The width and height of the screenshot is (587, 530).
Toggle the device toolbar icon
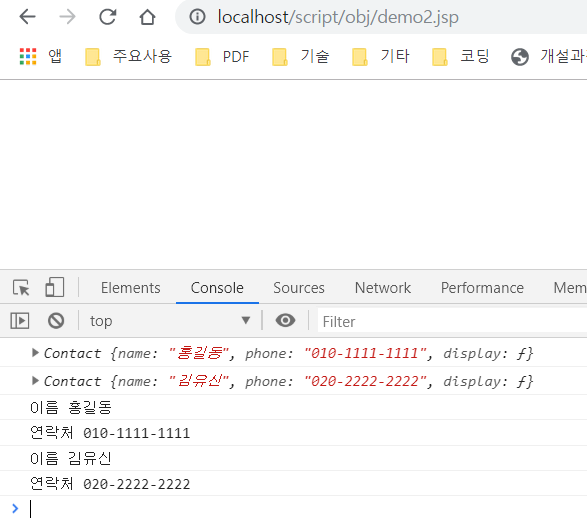tap(55, 287)
